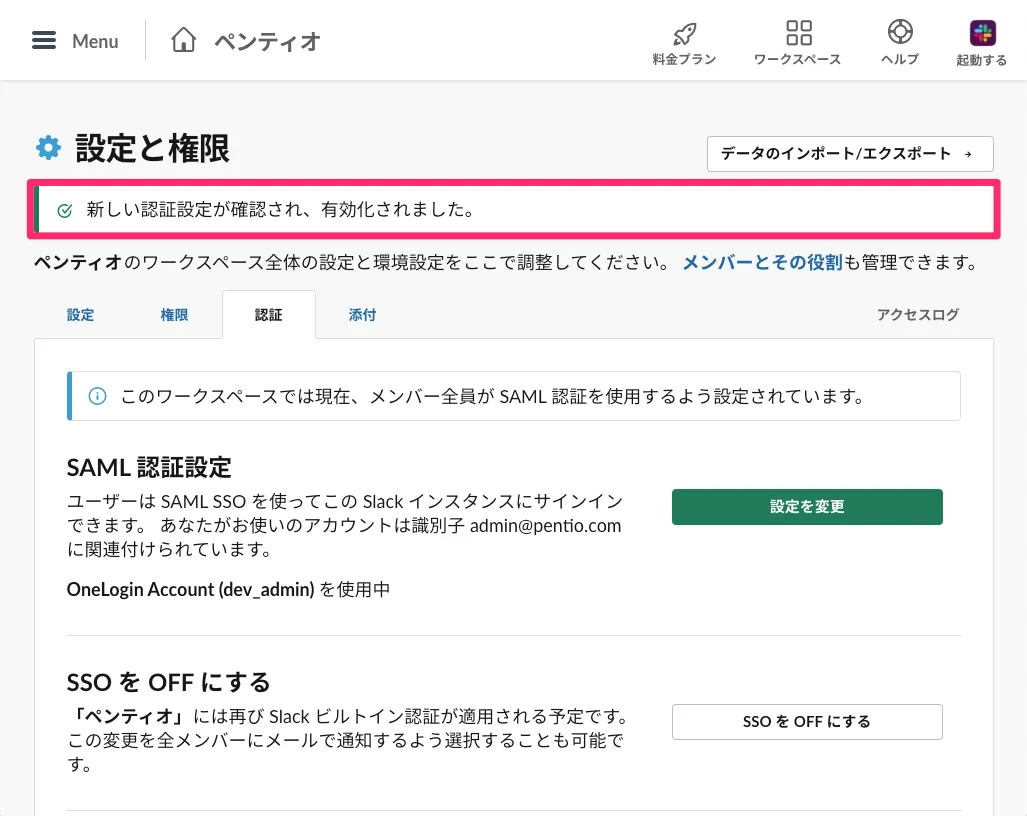Click the ヘルプ lifebuoy icon
The width and height of the screenshot is (1027, 816).
(x=899, y=33)
